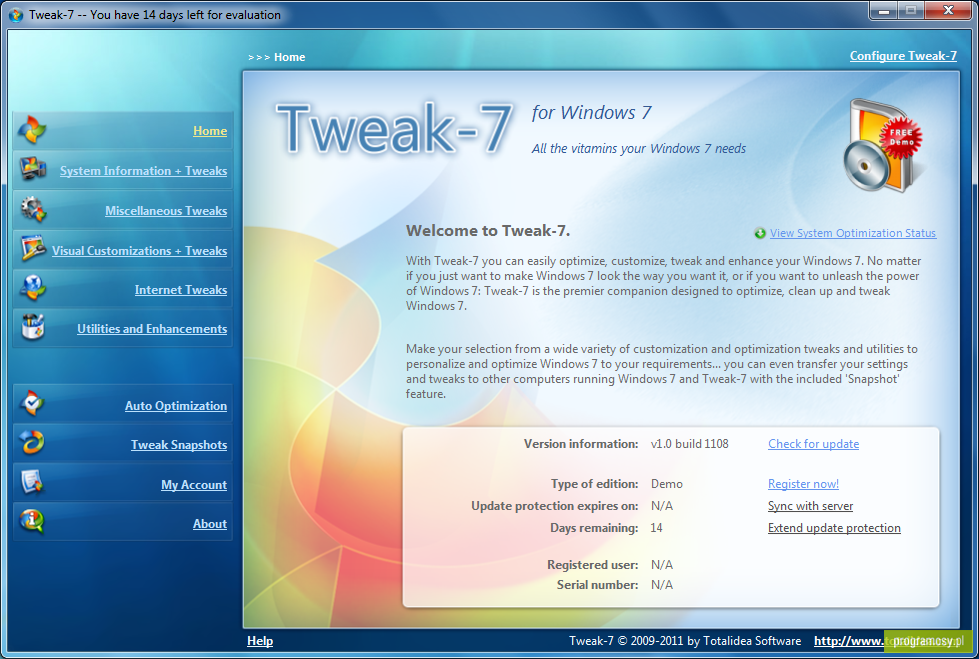Click the Days remaining value 14
Screen dimensions: 979x659
pos(656,528)
